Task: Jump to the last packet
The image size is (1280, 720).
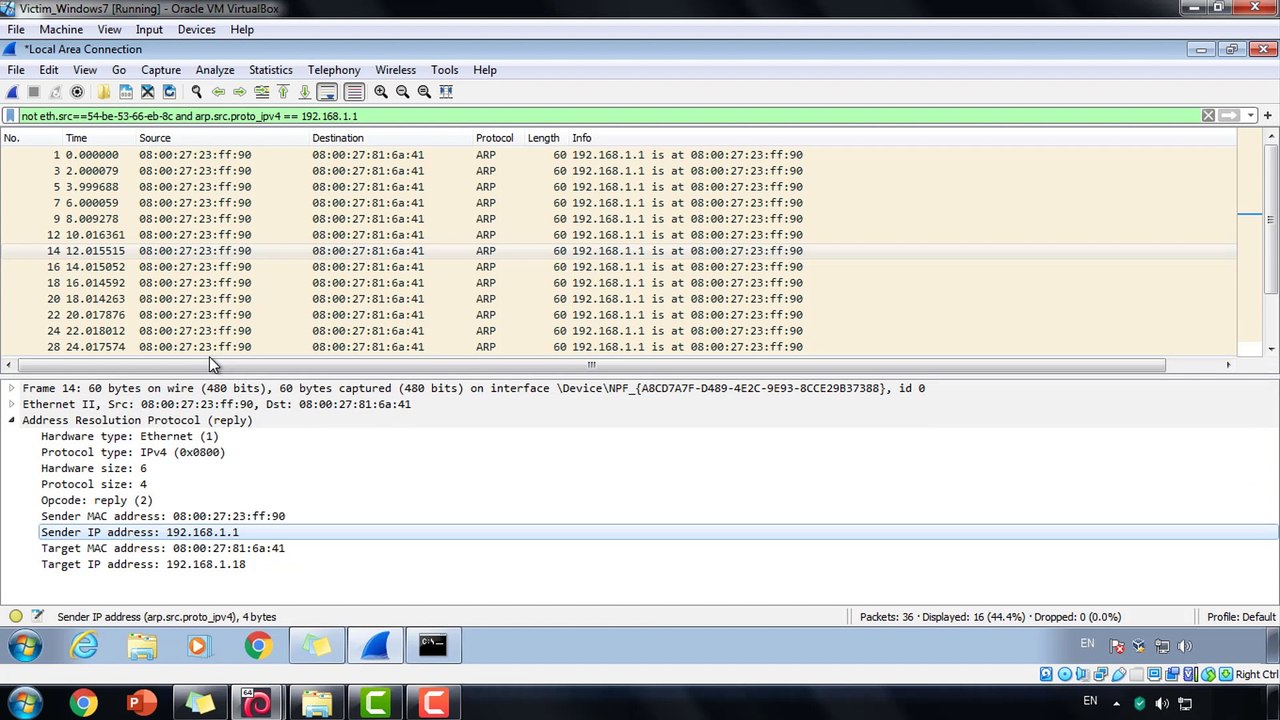Action: pyautogui.click(x=305, y=92)
